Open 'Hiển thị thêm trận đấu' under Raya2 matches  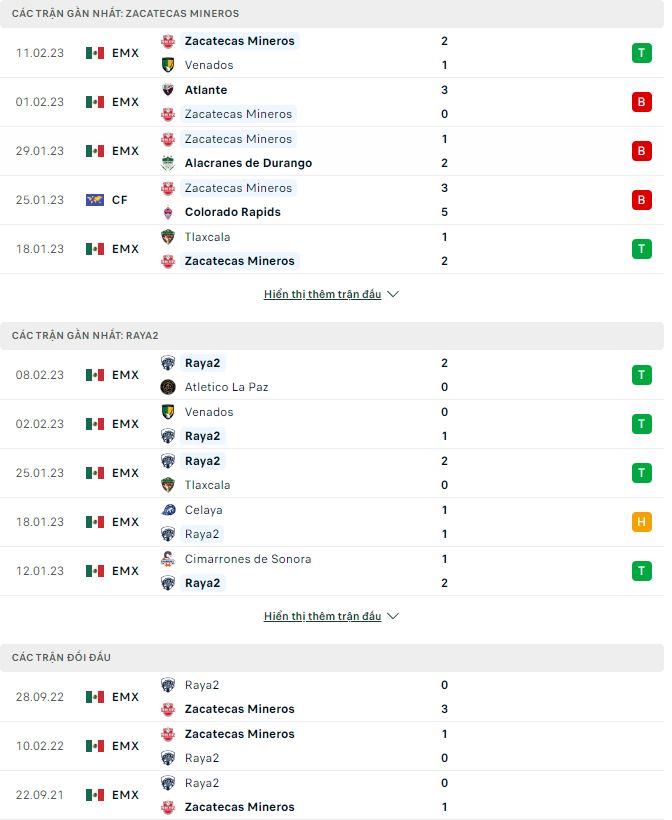click(x=322, y=617)
